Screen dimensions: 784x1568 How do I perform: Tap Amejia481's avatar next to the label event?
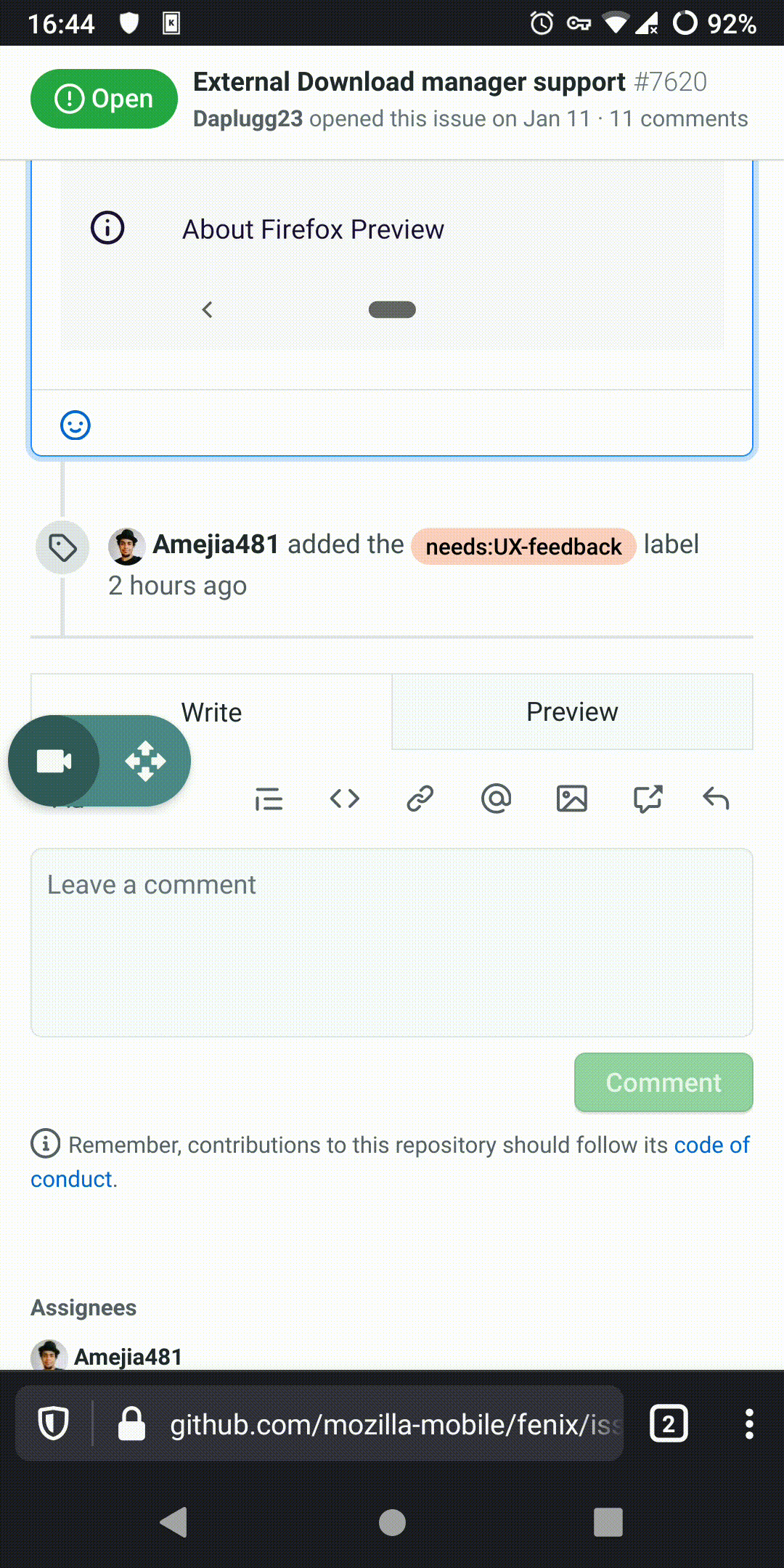click(126, 547)
